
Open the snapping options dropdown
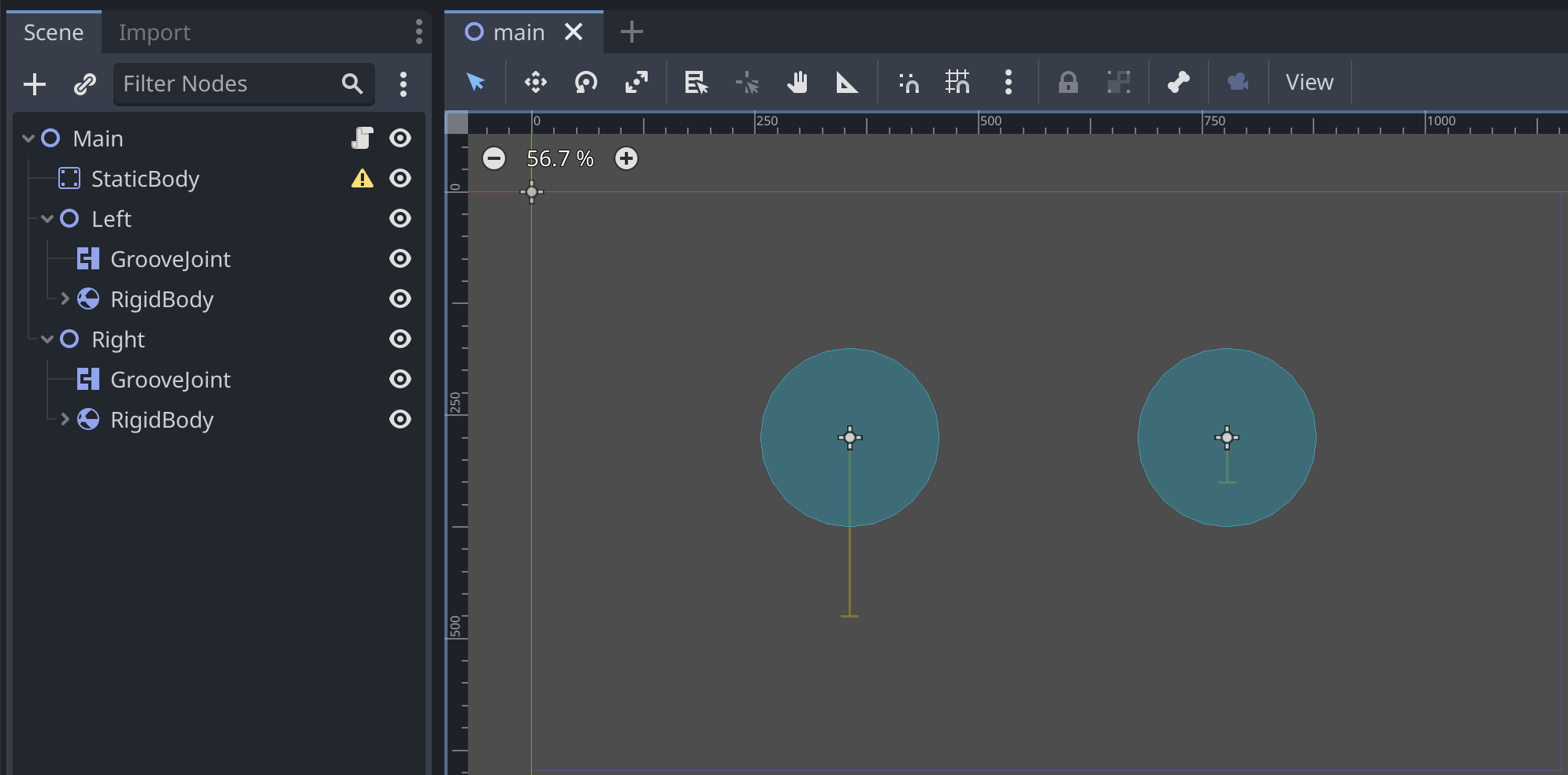pos(1009,82)
